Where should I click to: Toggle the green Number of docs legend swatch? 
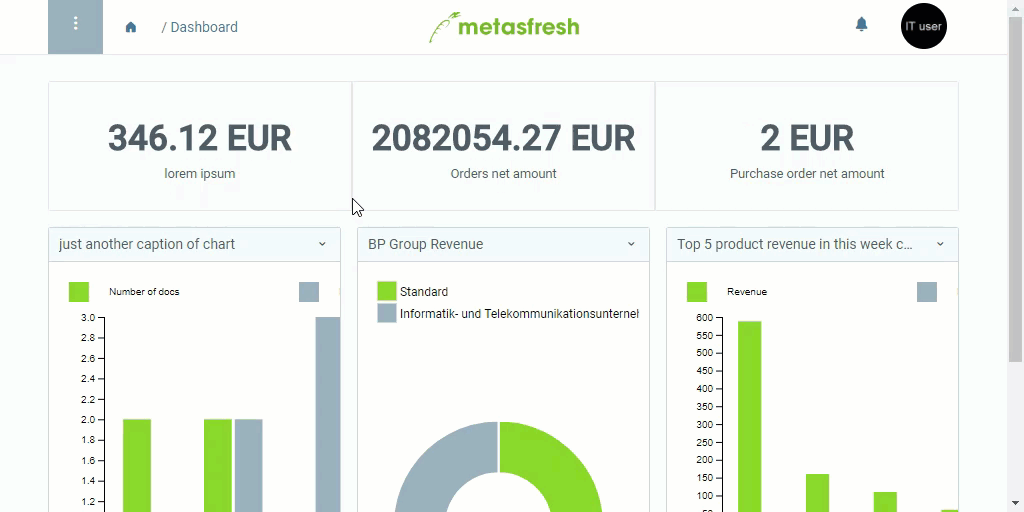point(78,292)
